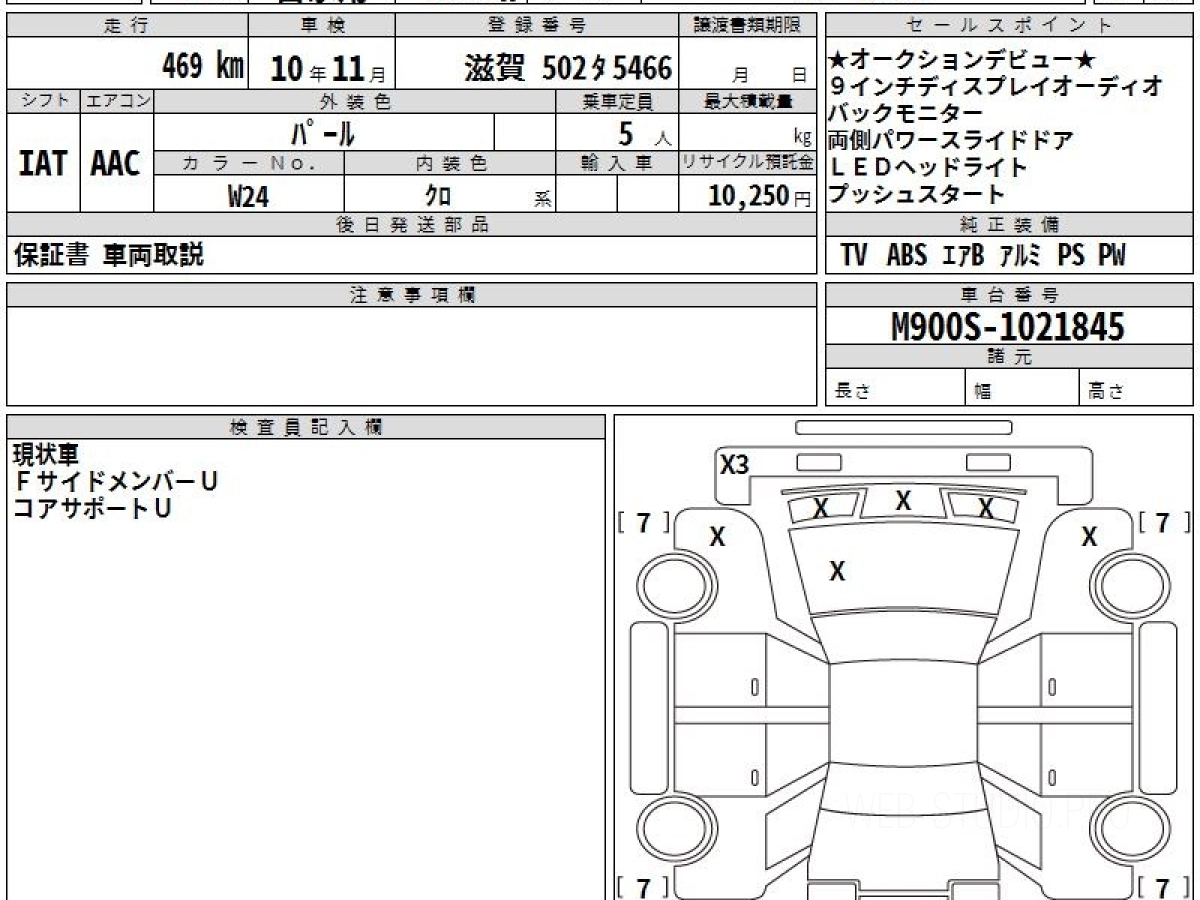This screenshot has height=900, width=1200.
Task: Click the X3 damage mark on front bumper
Action: point(734,464)
